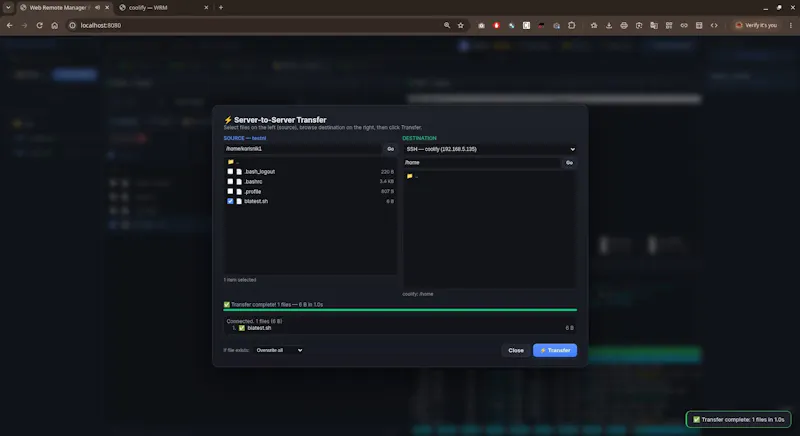Click the '1 item selected' status text
The image size is (800, 436).
click(x=240, y=279)
